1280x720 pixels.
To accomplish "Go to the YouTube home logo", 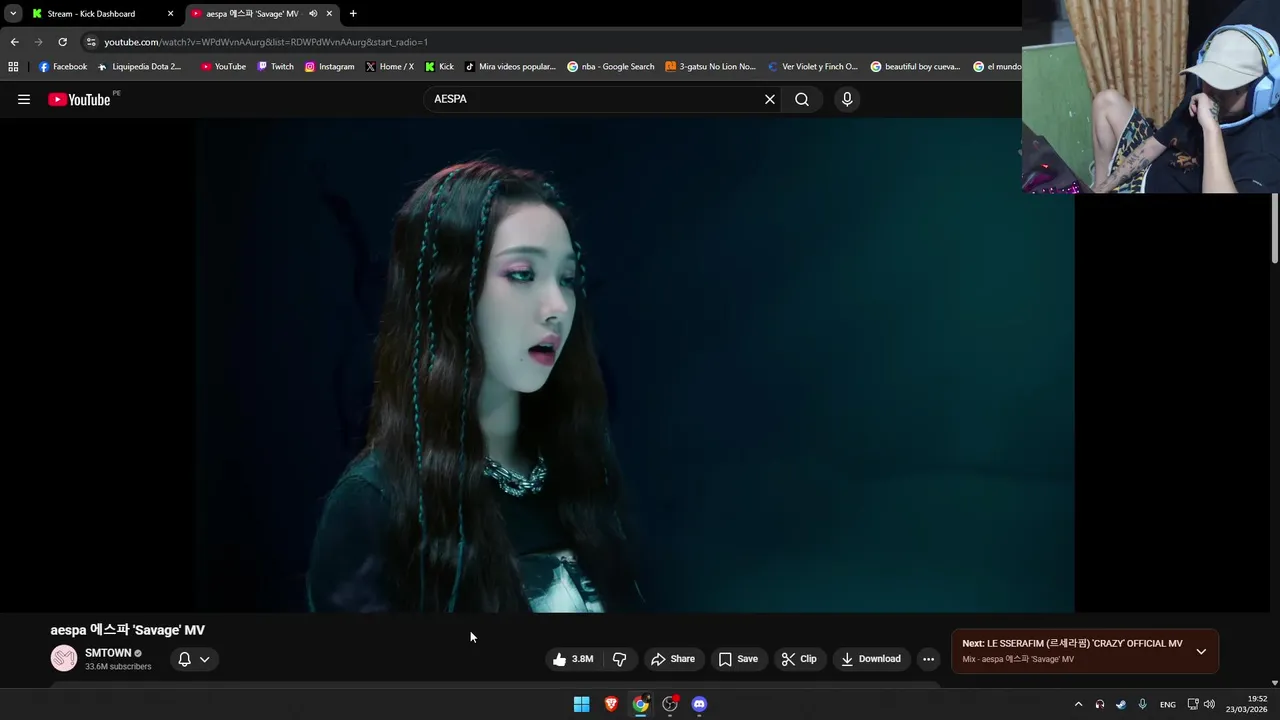I will click(x=79, y=99).
